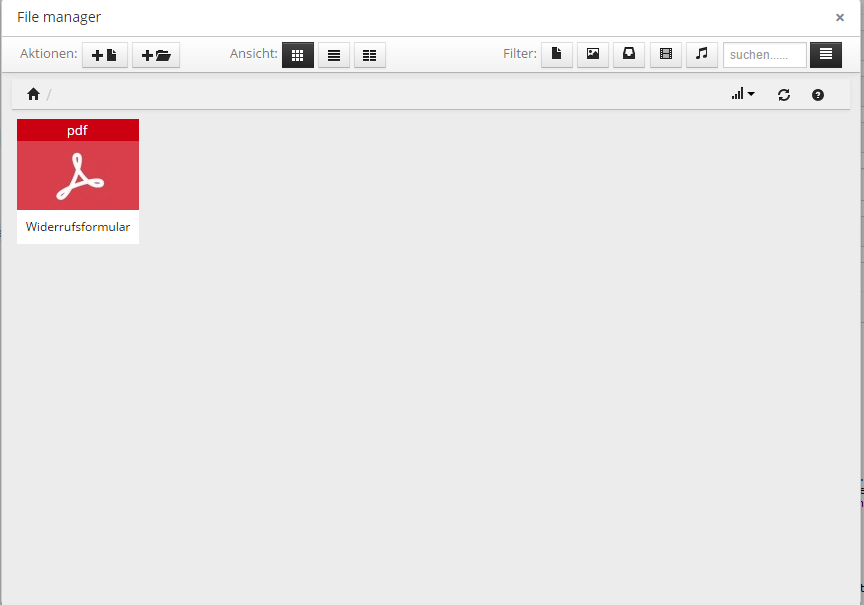Filter by audio files

coord(701,55)
